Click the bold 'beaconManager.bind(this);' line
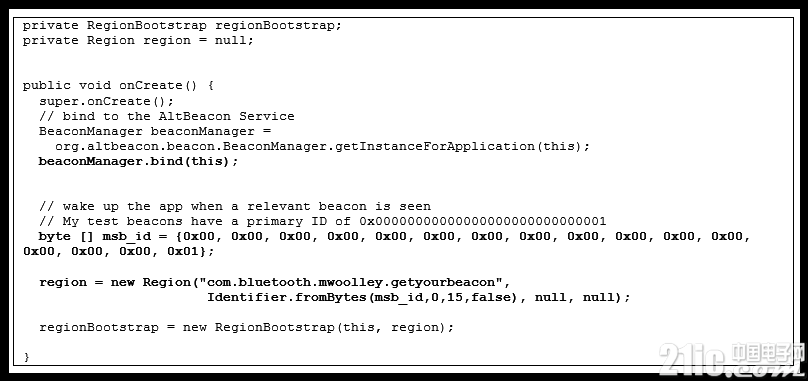Viewport: 808px width, 381px height. pos(139,161)
